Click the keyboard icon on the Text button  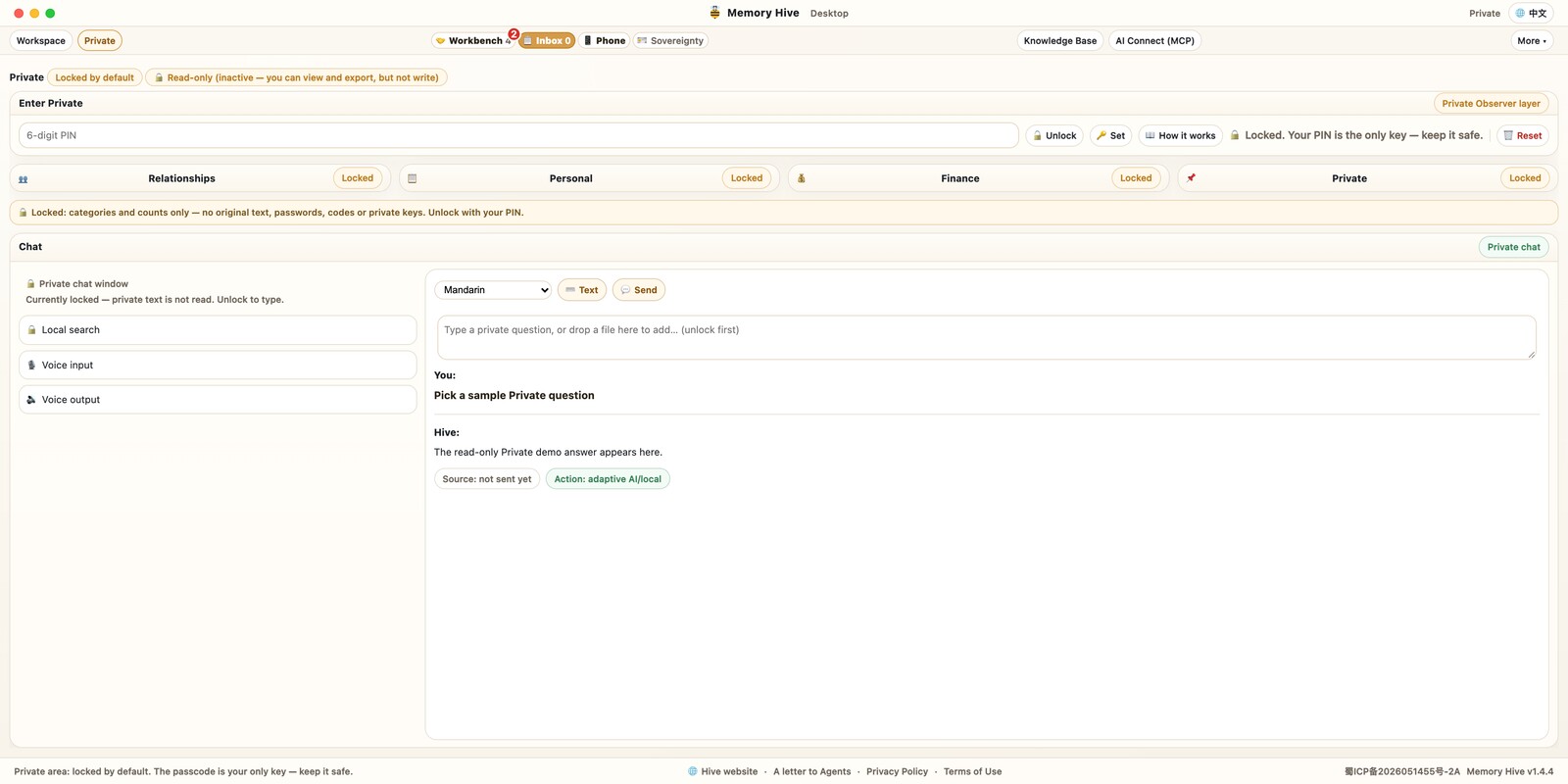click(570, 290)
